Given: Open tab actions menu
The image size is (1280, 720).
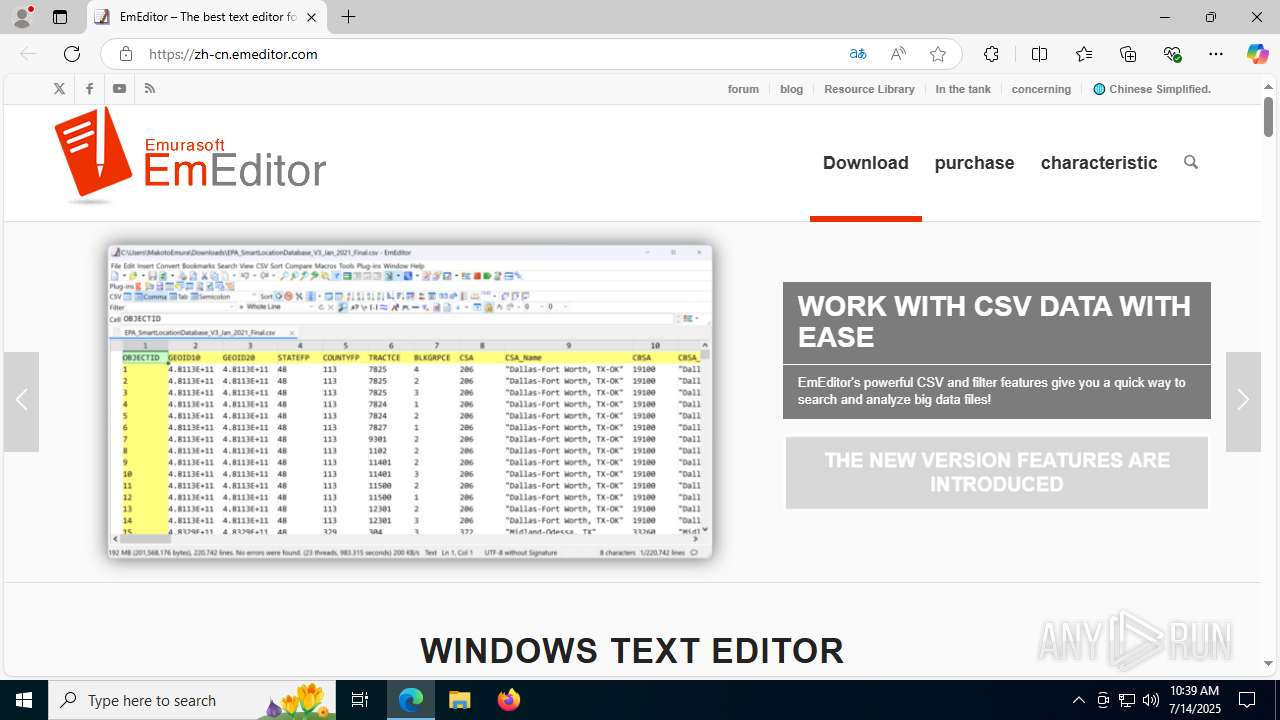Looking at the screenshot, I should click(60, 17).
